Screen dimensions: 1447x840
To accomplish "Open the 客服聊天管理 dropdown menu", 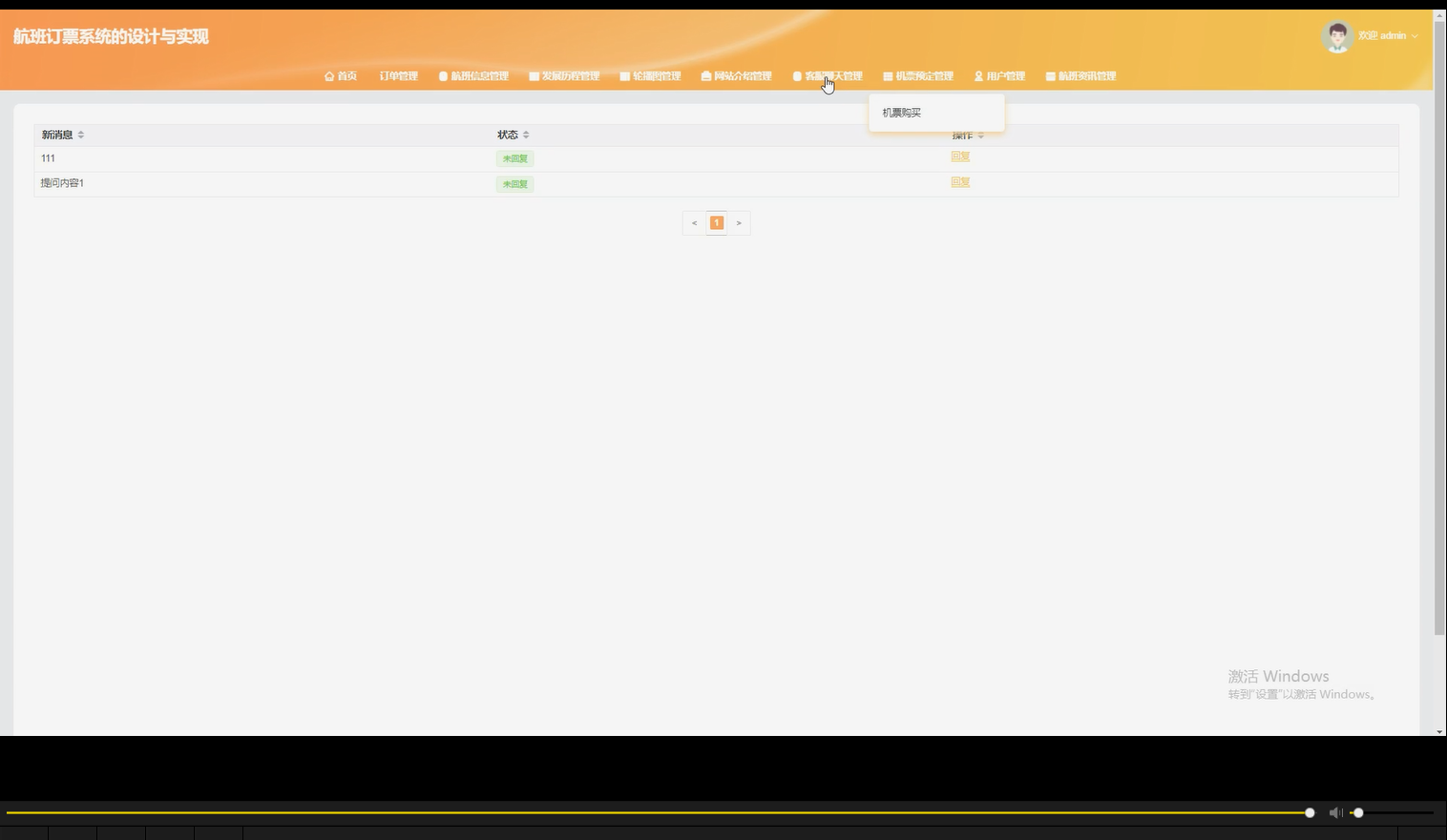I will 832,75.
